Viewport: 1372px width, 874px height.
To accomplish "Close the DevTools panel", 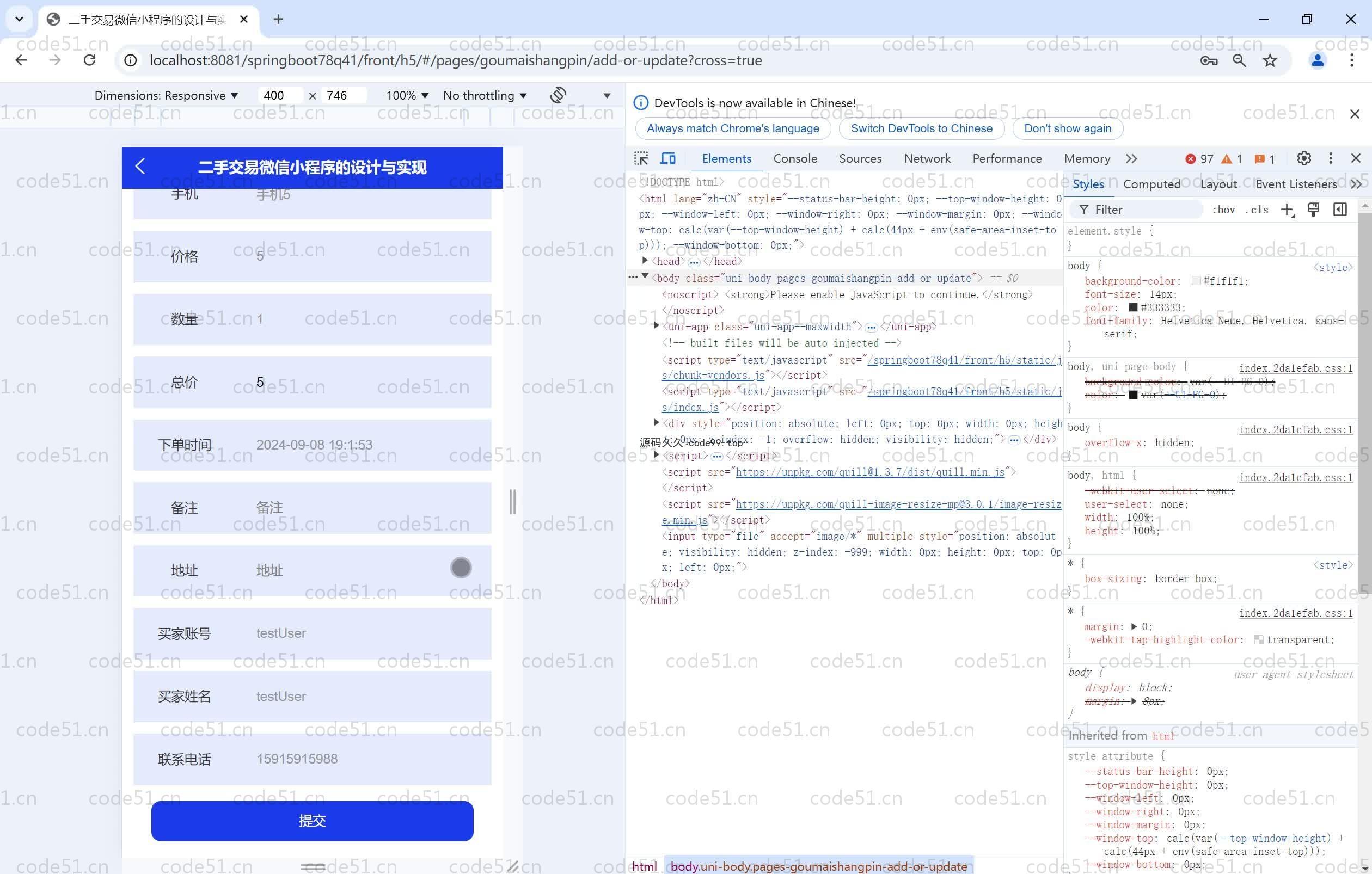I will click(x=1356, y=158).
